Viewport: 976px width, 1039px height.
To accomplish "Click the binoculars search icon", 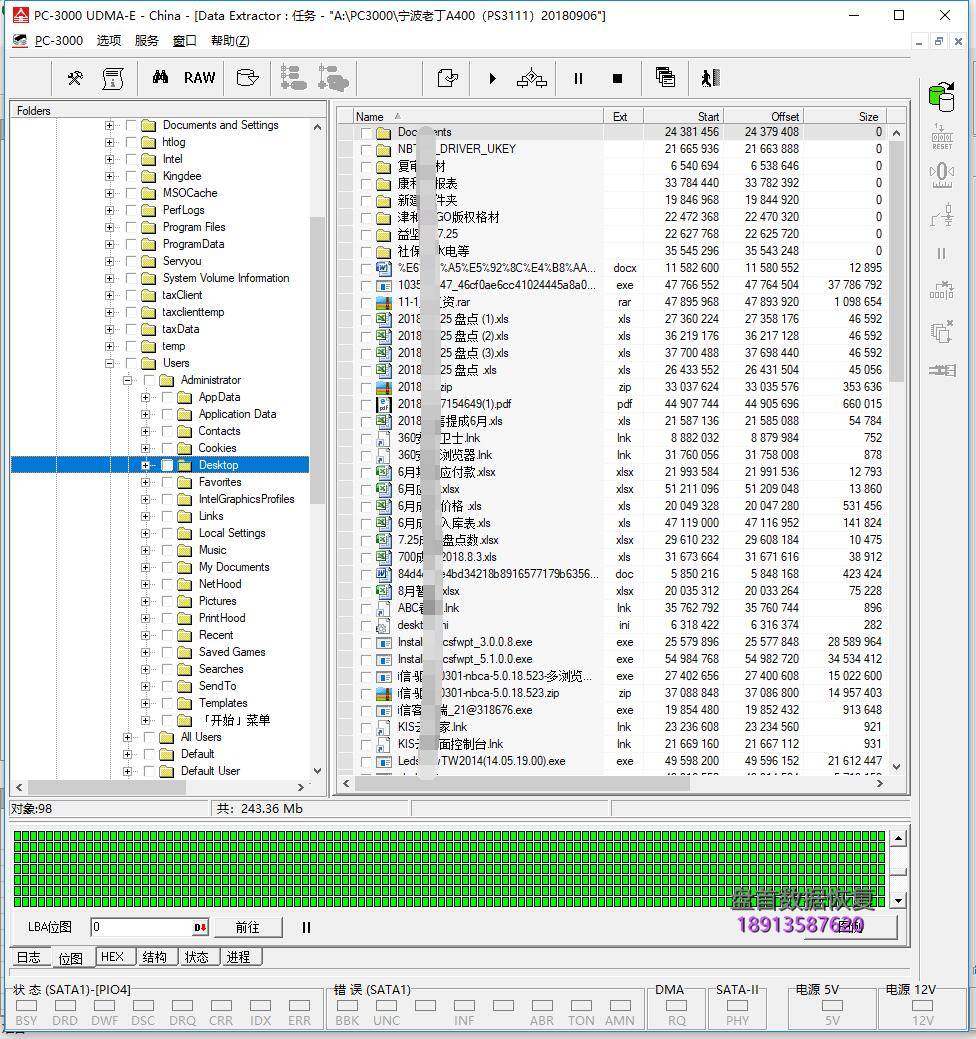I will point(160,78).
